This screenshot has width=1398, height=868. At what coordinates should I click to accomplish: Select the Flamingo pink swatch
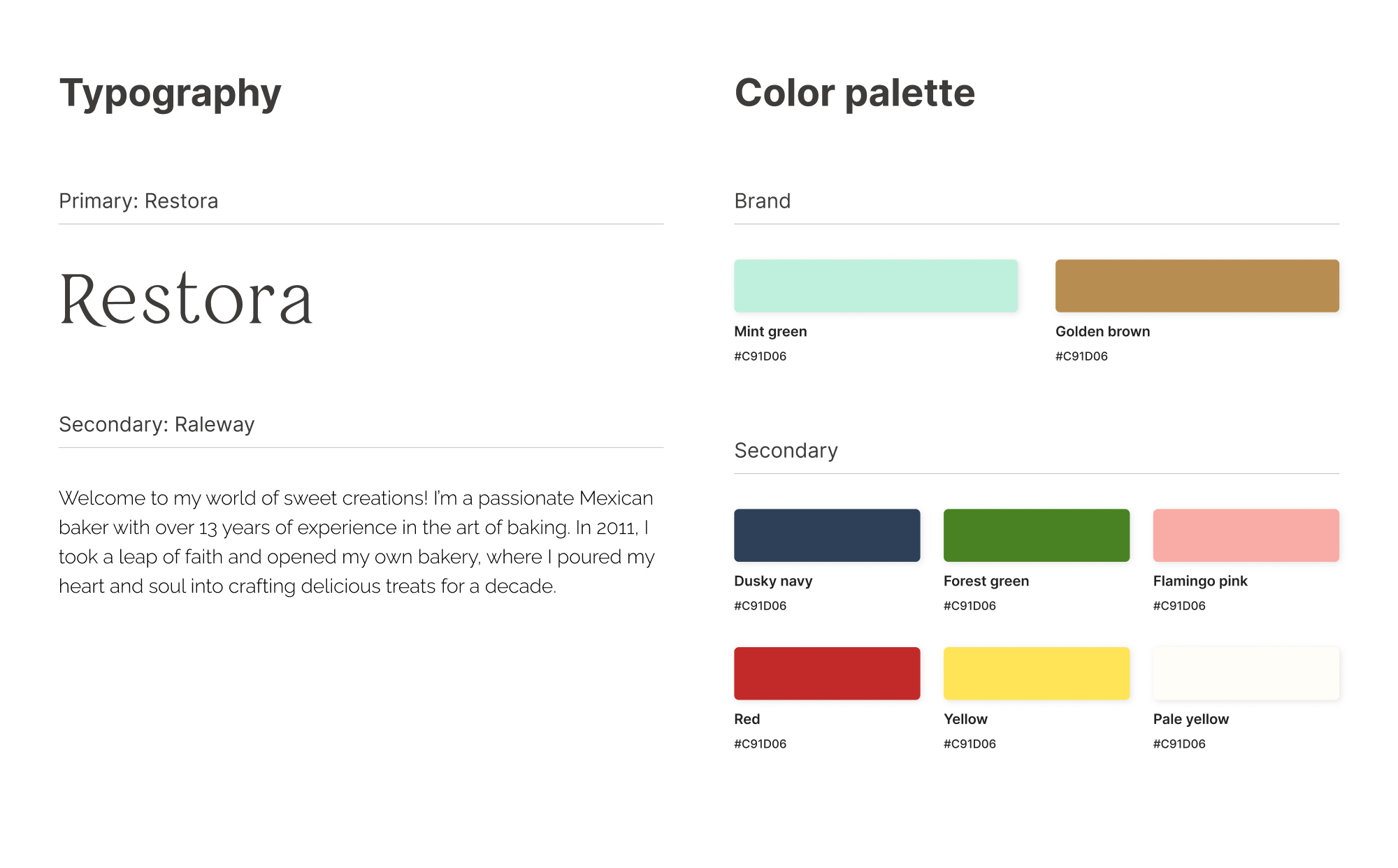pos(1246,535)
